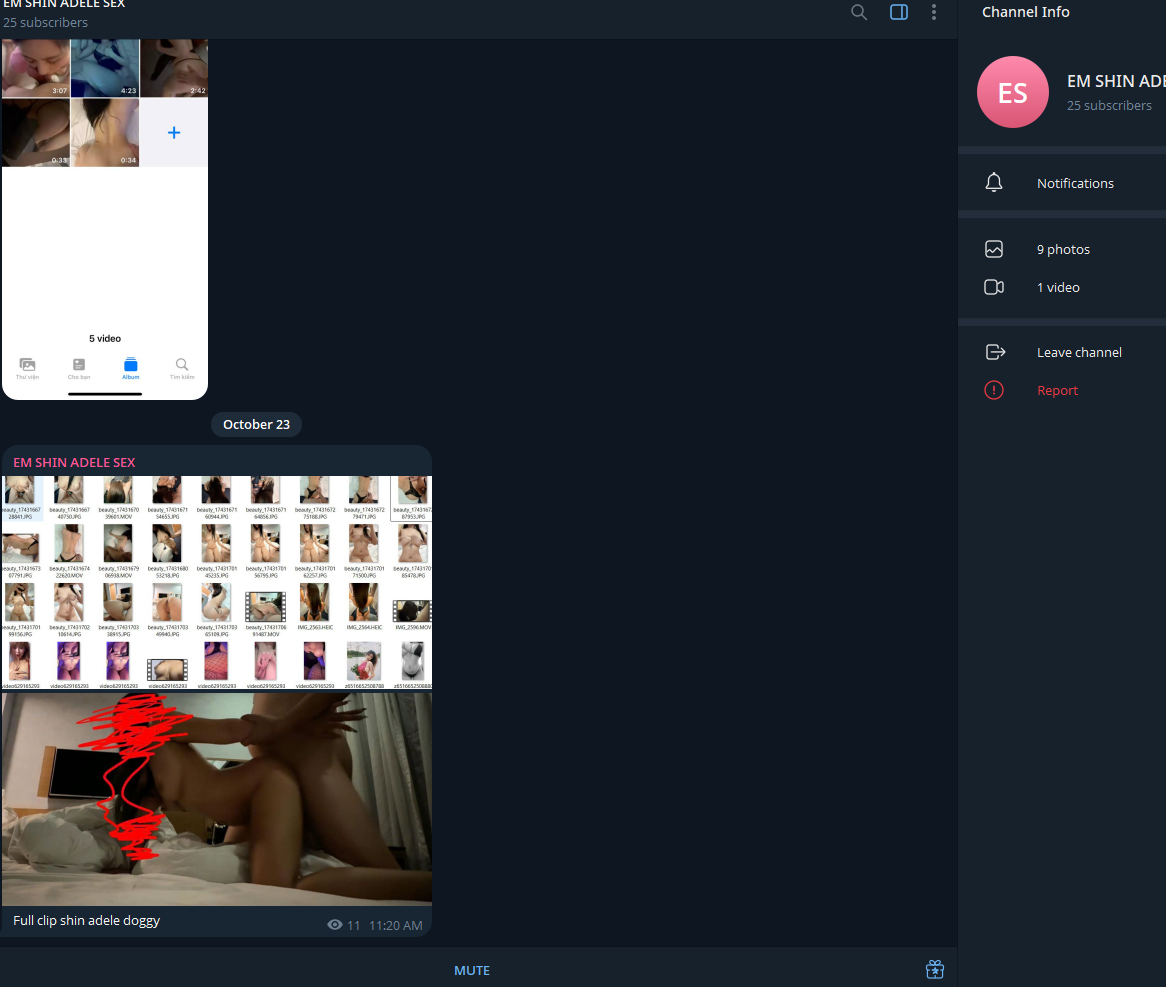
Task: Leave the channel
Action: 1079,351
